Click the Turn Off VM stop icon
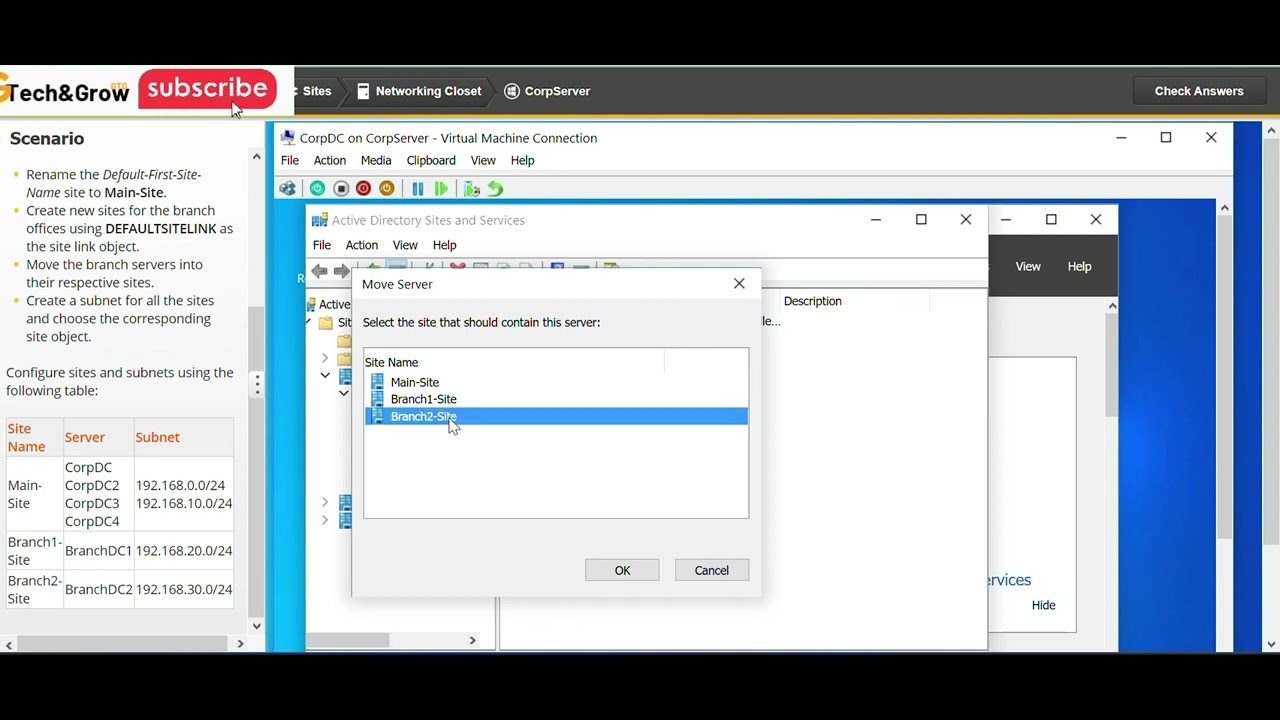This screenshot has height=720, width=1280. (x=341, y=189)
